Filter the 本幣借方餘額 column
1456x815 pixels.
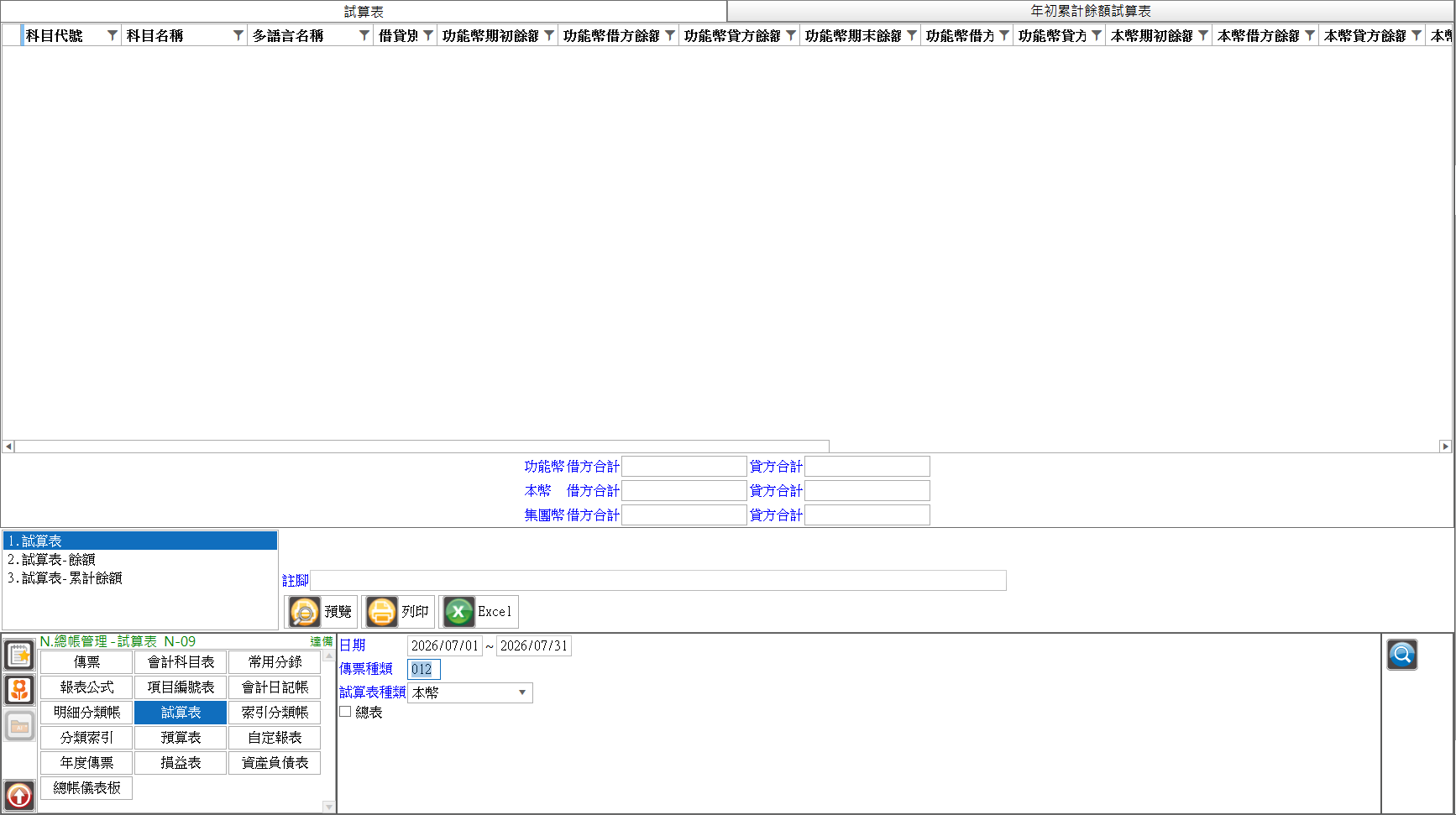(1309, 35)
